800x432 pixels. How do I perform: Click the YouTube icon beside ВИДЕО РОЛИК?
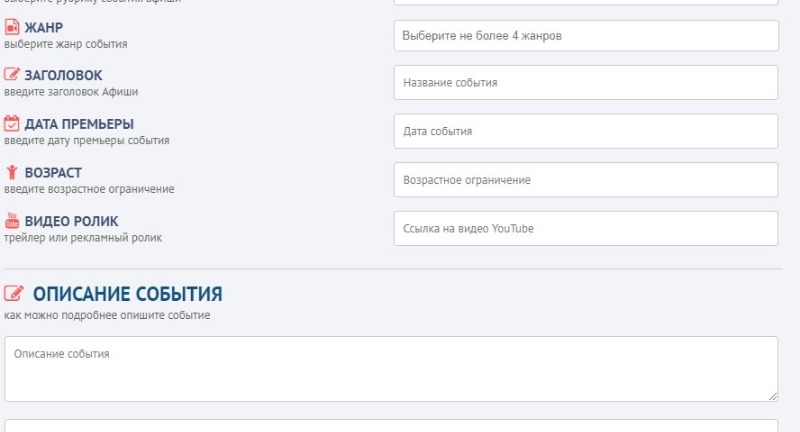[x=12, y=221]
